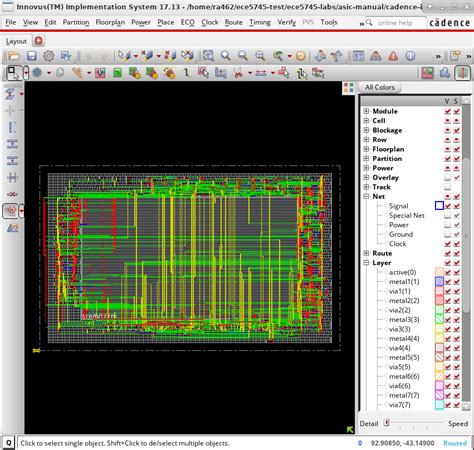Open the Floorplan menu

coord(110,22)
